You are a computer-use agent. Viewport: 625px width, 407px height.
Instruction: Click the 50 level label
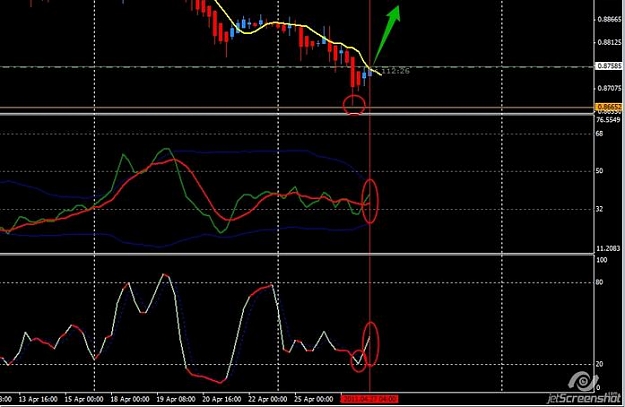coord(599,171)
